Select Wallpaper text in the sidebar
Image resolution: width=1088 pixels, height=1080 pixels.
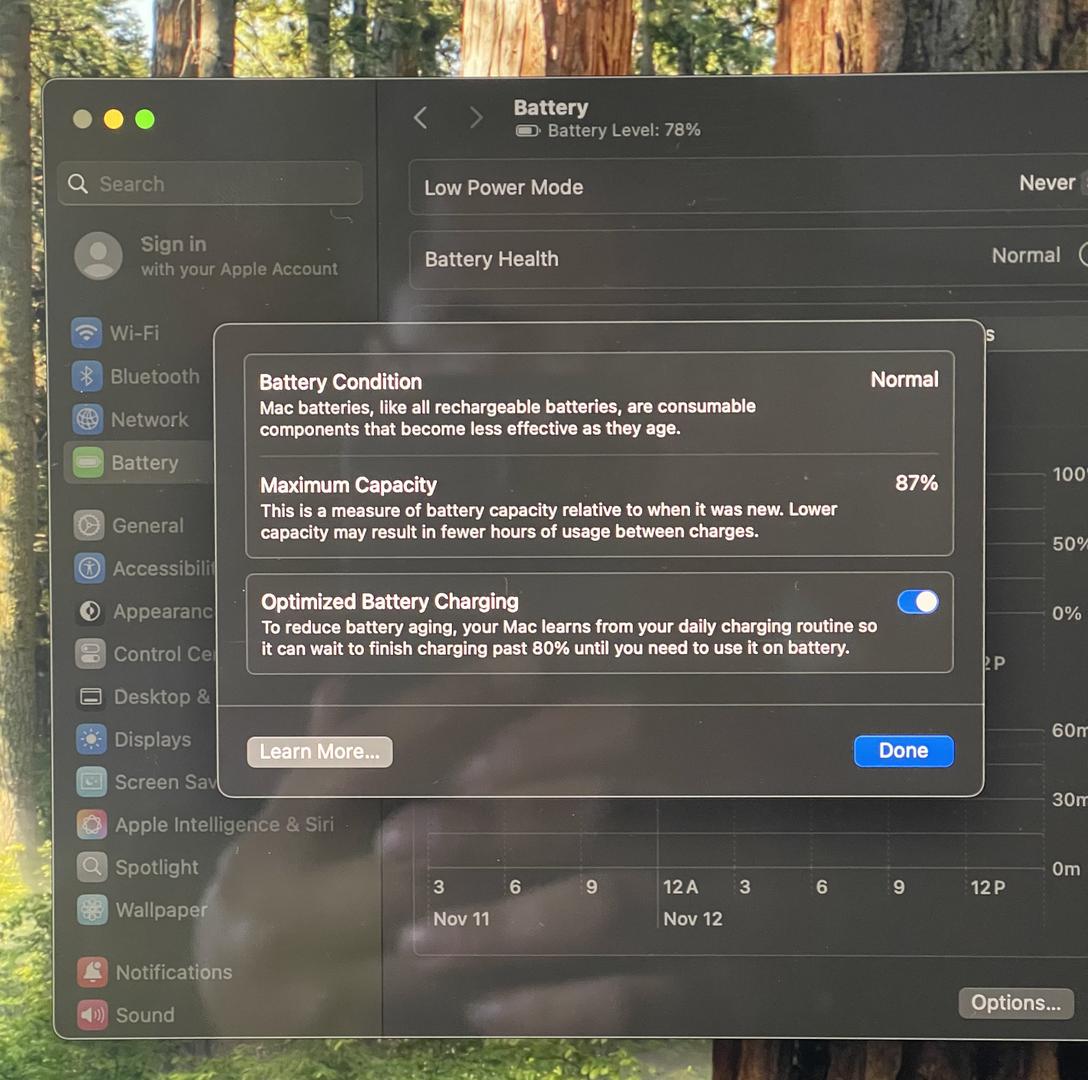tap(161, 910)
